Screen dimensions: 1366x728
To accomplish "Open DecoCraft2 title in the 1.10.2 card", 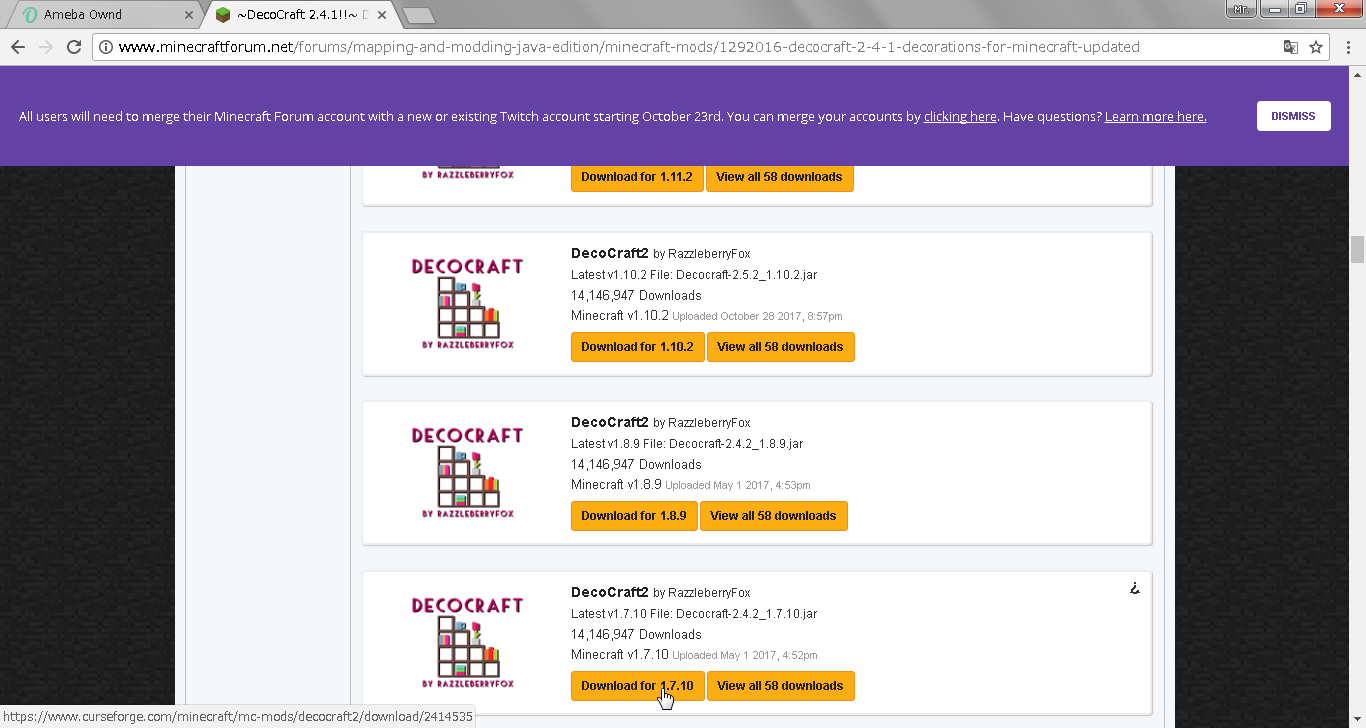I will click(610, 253).
